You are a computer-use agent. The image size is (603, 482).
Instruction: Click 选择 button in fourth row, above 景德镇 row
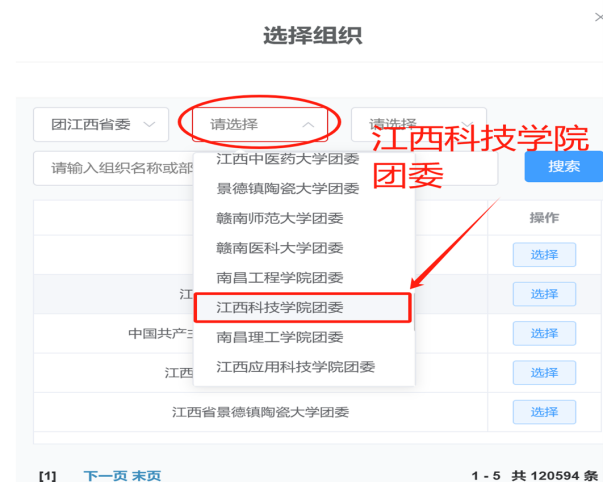click(544, 372)
